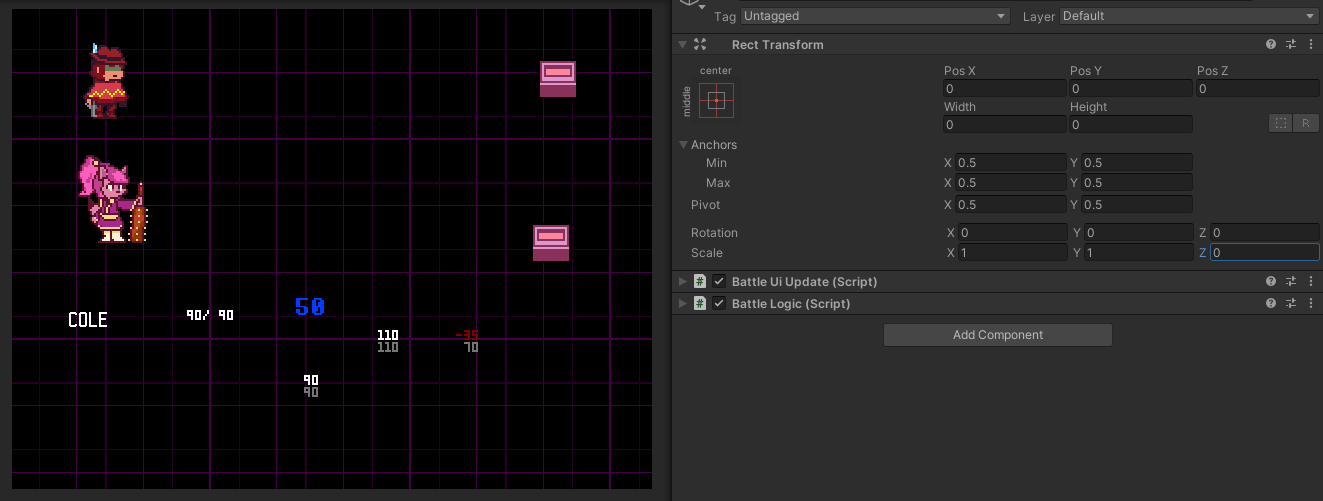The height and width of the screenshot is (501, 1323).
Task: Select the upper pink enemy box sprite
Action: pyautogui.click(x=558, y=79)
